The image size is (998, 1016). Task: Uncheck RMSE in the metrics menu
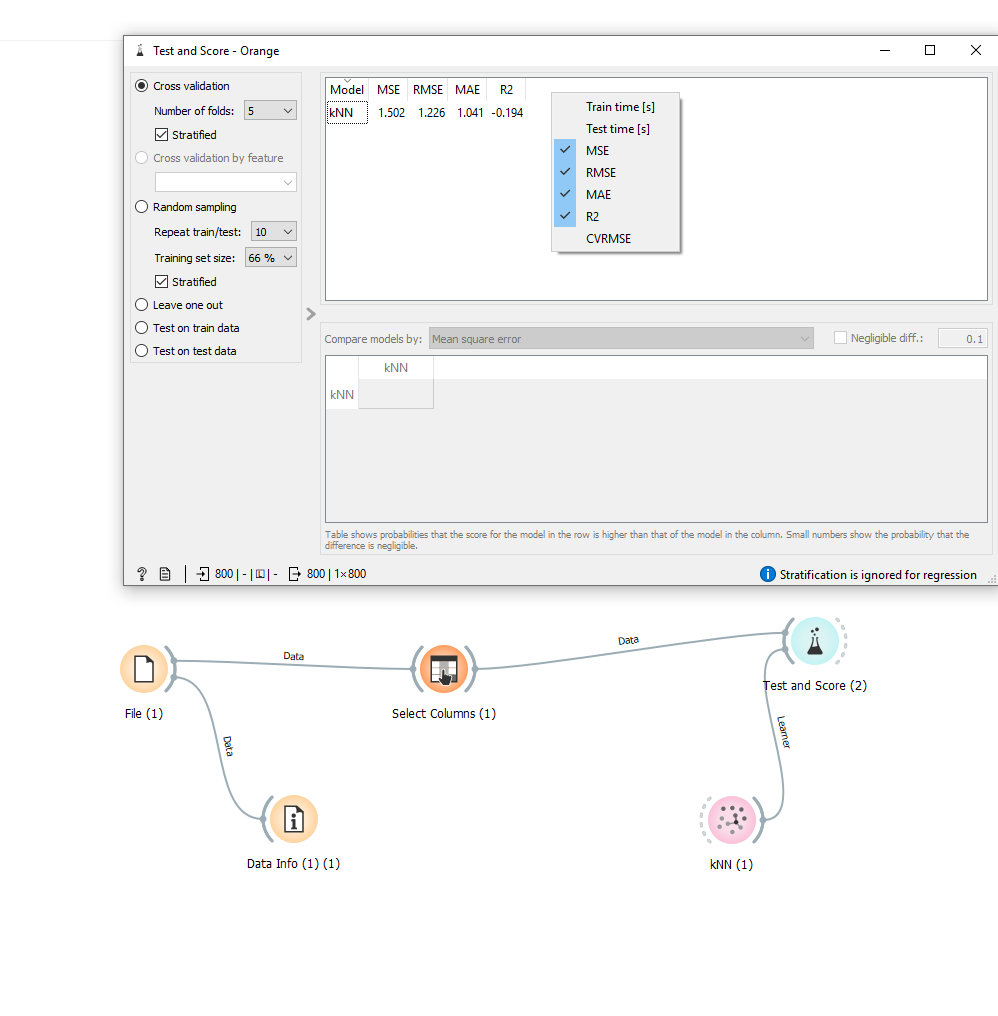tap(599, 172)
